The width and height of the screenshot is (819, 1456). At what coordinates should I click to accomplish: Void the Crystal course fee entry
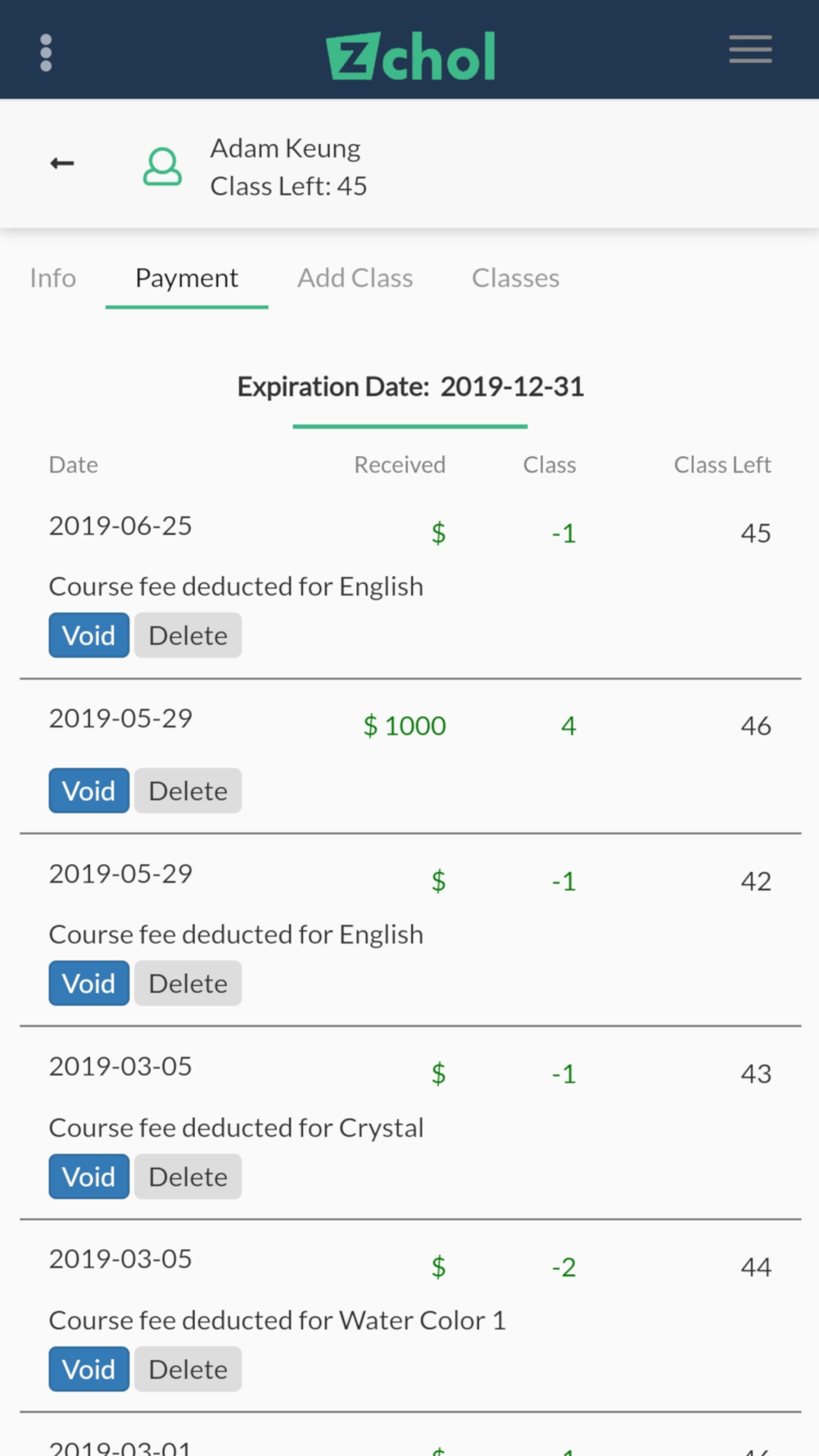pyautogui.click(x=88, y=1177)
